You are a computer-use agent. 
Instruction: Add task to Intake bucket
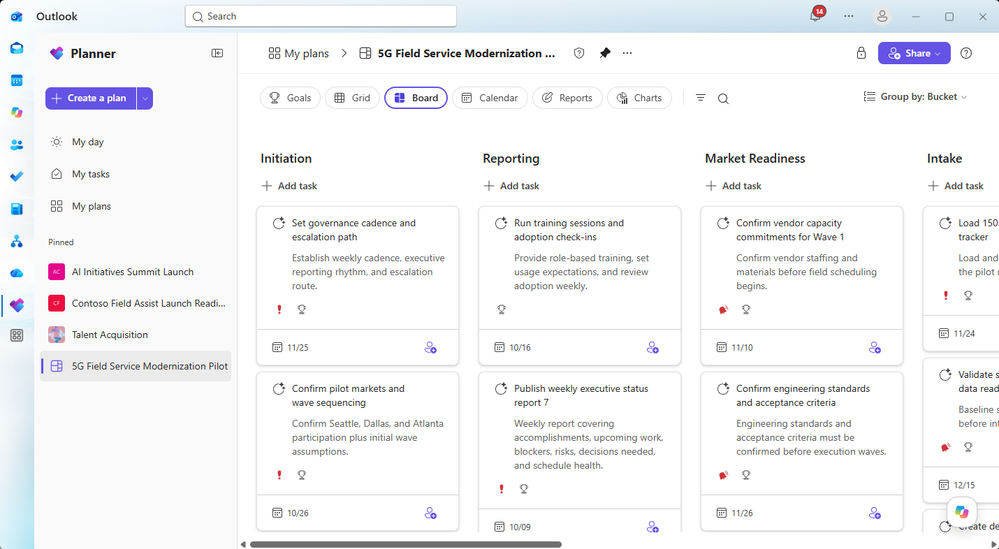(x=956, y=186)
